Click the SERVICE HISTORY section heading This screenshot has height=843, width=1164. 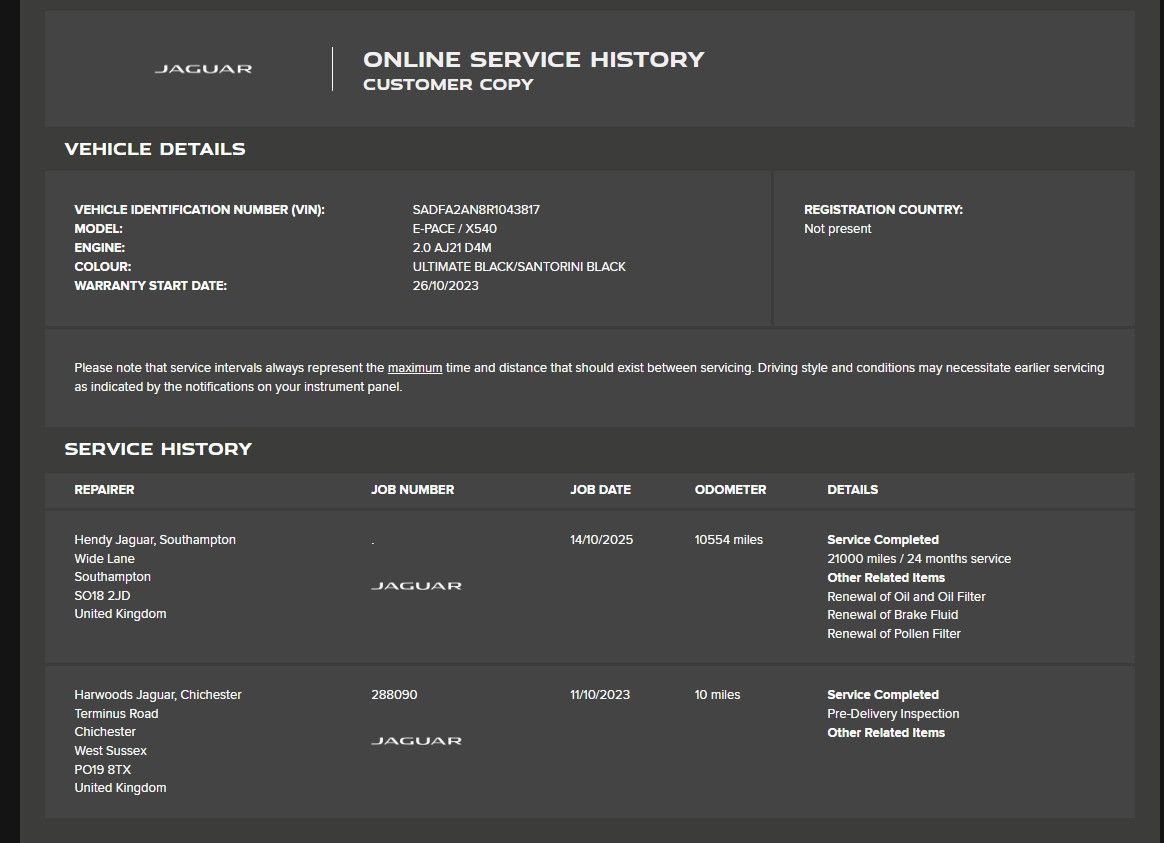point(158,449)
